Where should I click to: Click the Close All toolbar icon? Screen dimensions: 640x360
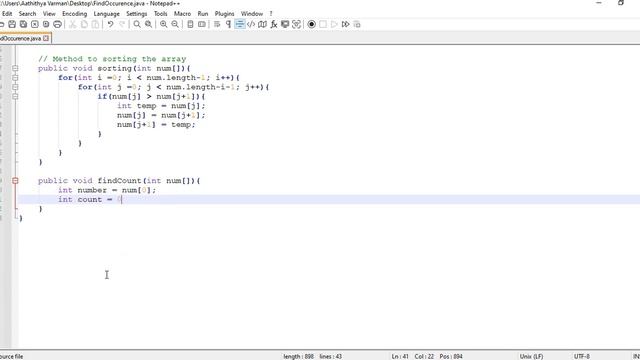click(46, 24)
